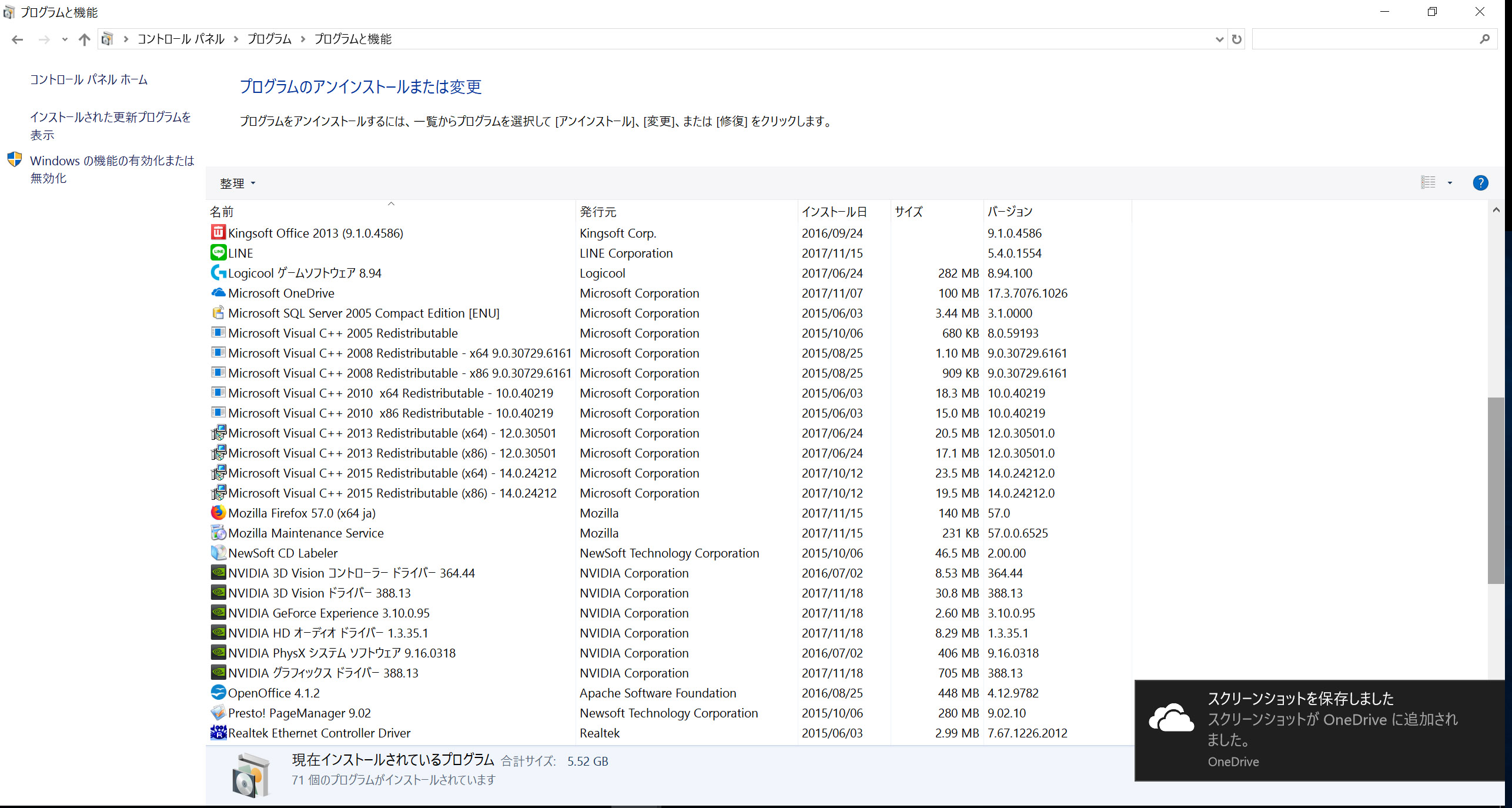Select the LINE app icon
Viewport: 1512px width, 808px height.
(x=218, y=253)
